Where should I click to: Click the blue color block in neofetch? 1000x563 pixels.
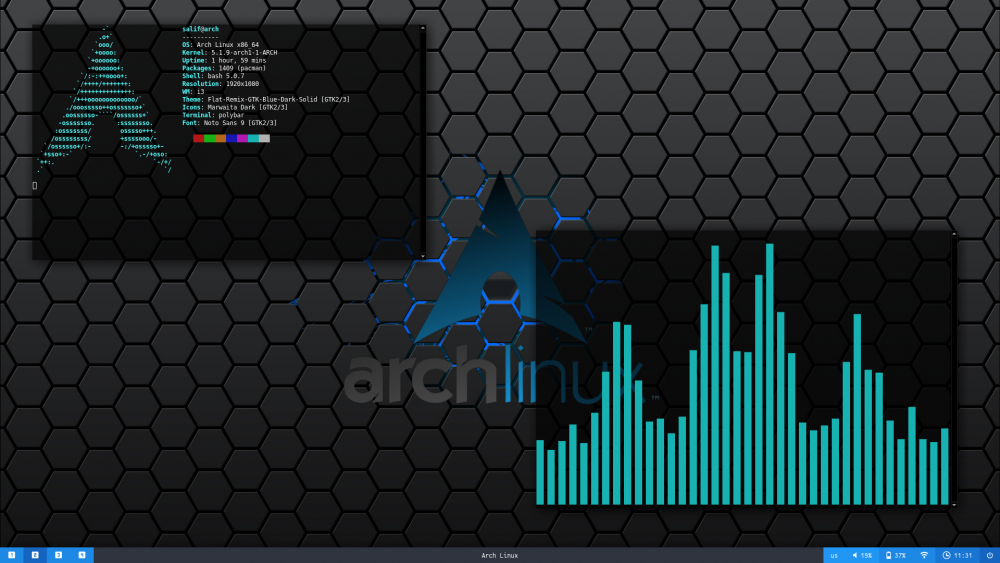(x=232, y=138)
